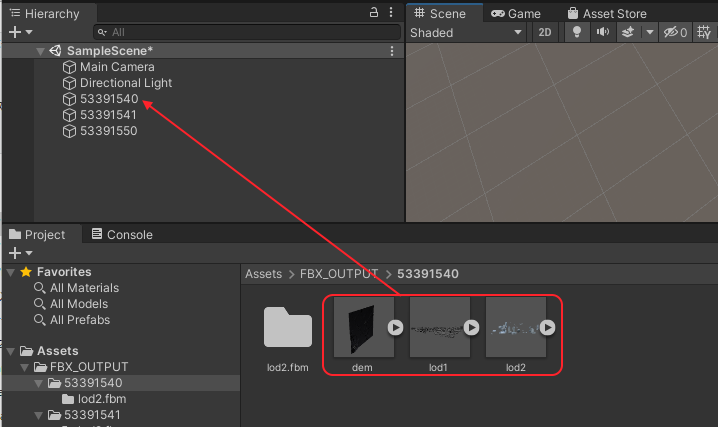720x430 pixels.
Task: Select the 53391540 folder in tree
Action: [93, 383]
